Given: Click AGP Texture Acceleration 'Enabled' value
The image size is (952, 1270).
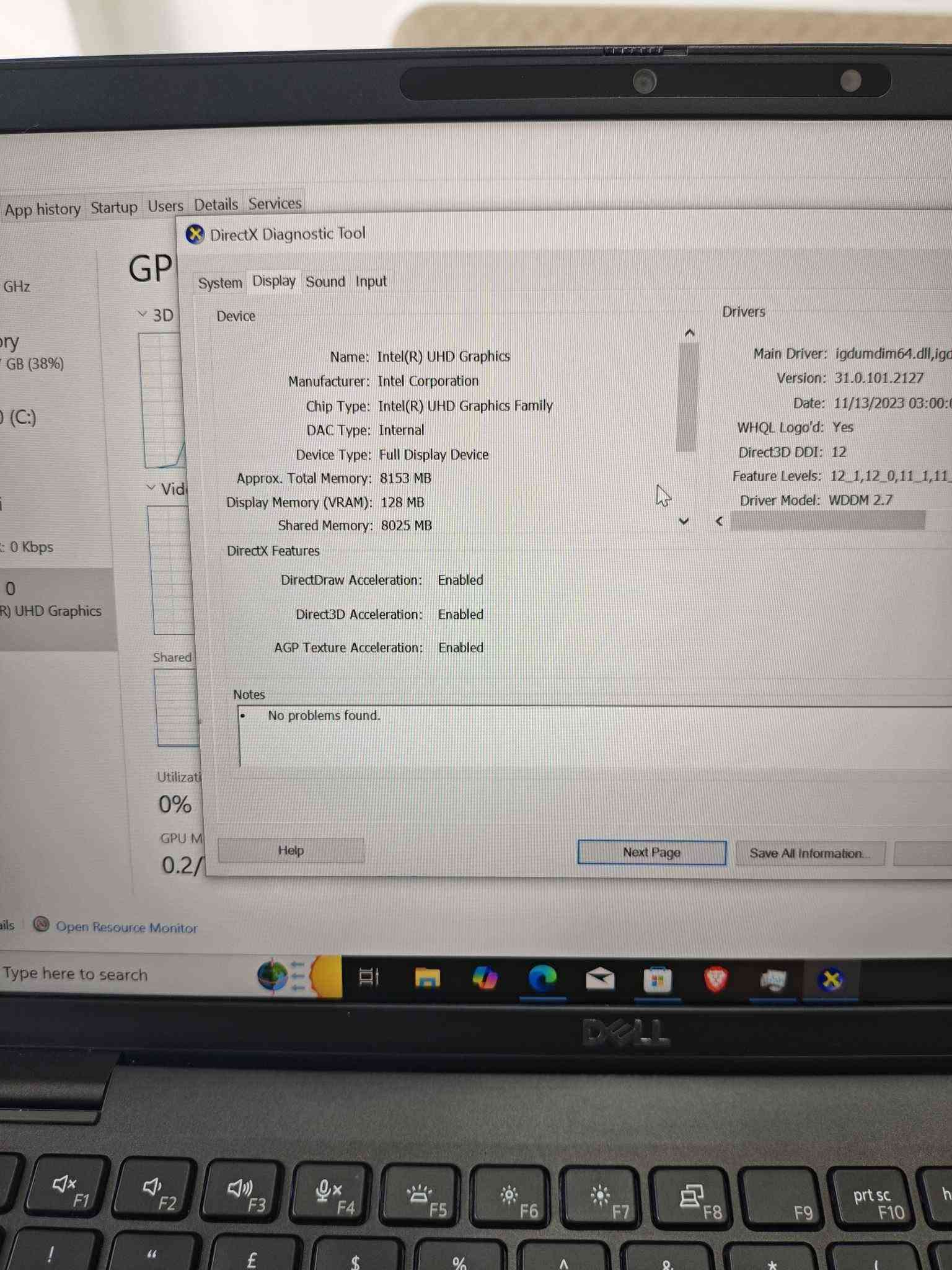Looking at the screenshot, I should pyautogui.click(x=461, y=647).
